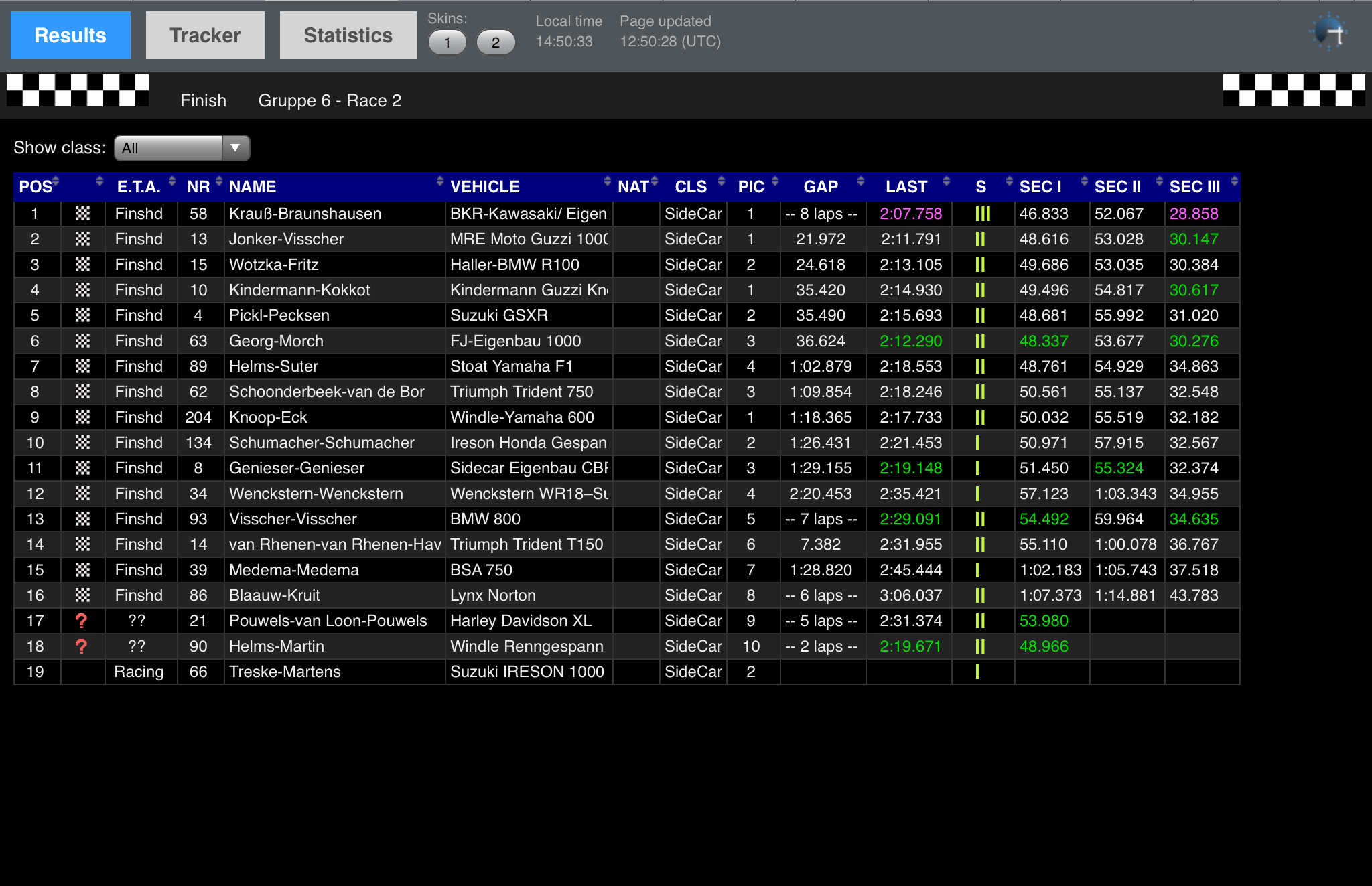Click checkered flag icon for Georg-Morch

[82, 341]
